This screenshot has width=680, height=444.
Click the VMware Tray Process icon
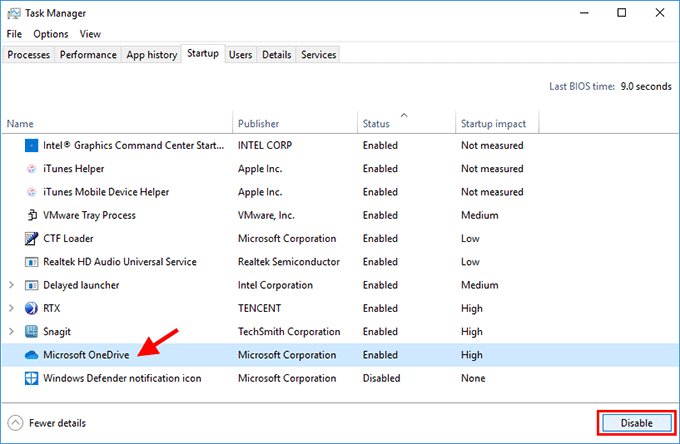tap(31, 215)
